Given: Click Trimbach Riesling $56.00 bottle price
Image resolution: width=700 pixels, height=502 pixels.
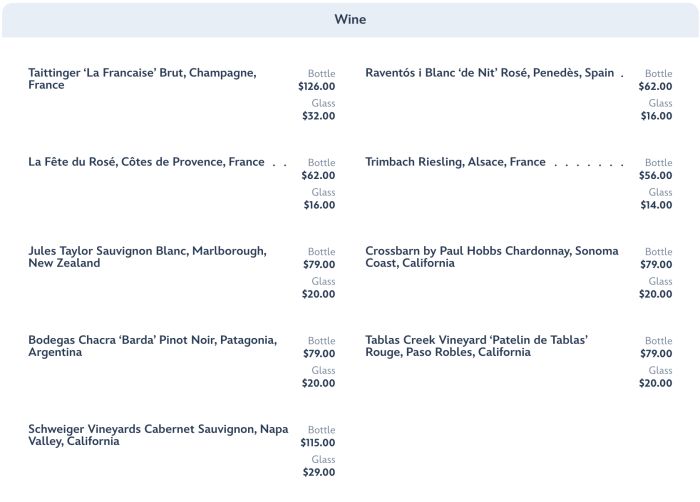Looking at the screenshot, I should pyautogui.click(x=656, y=176).
